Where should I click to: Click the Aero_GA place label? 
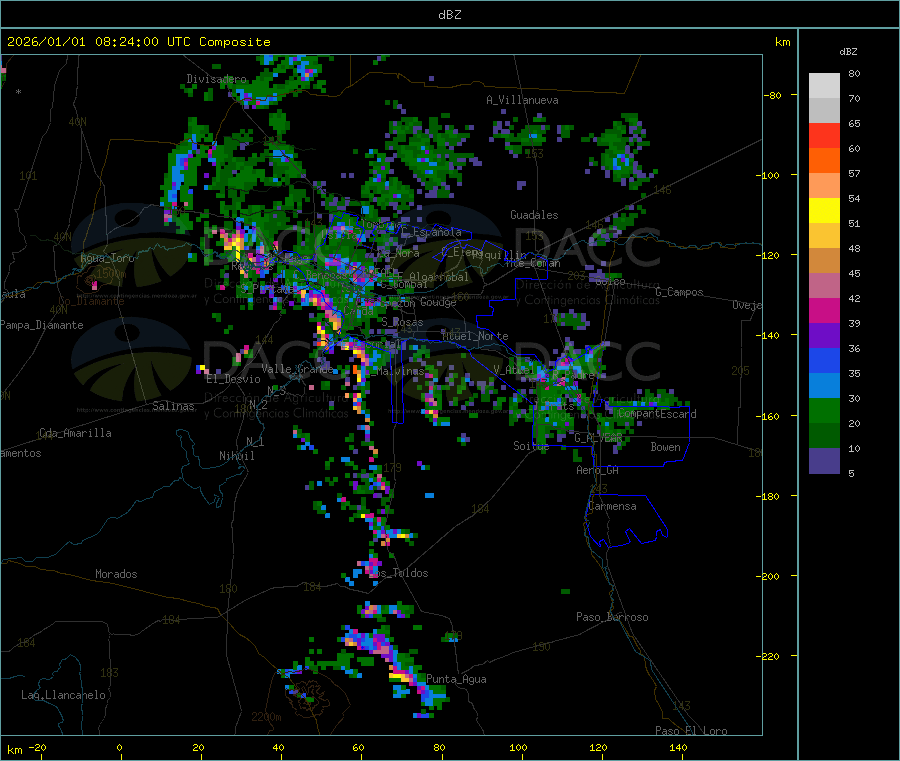(x=597, y=470)
